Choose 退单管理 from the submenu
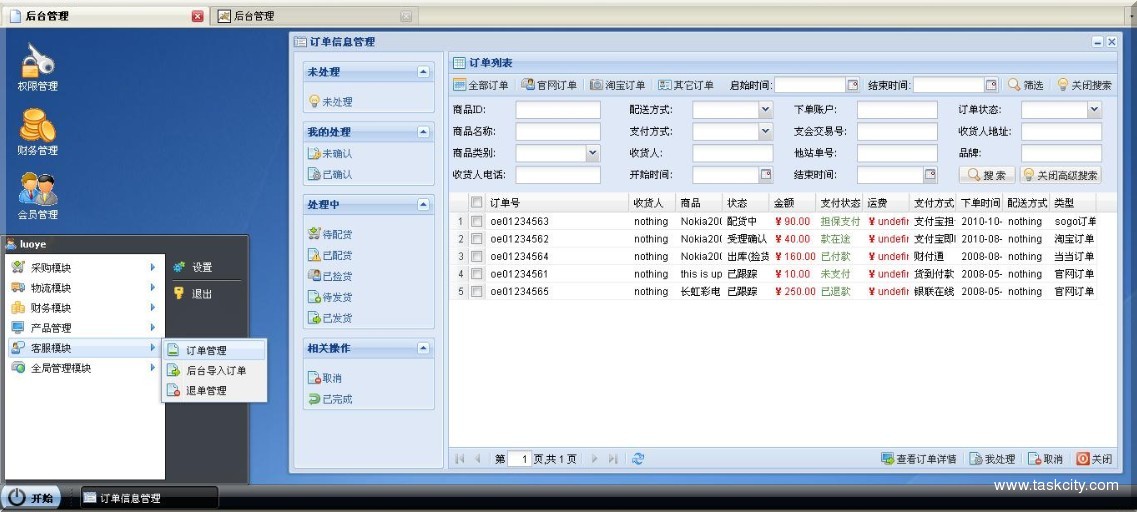The width and height of the screenshot is (1137, 512). click(214, 390)
